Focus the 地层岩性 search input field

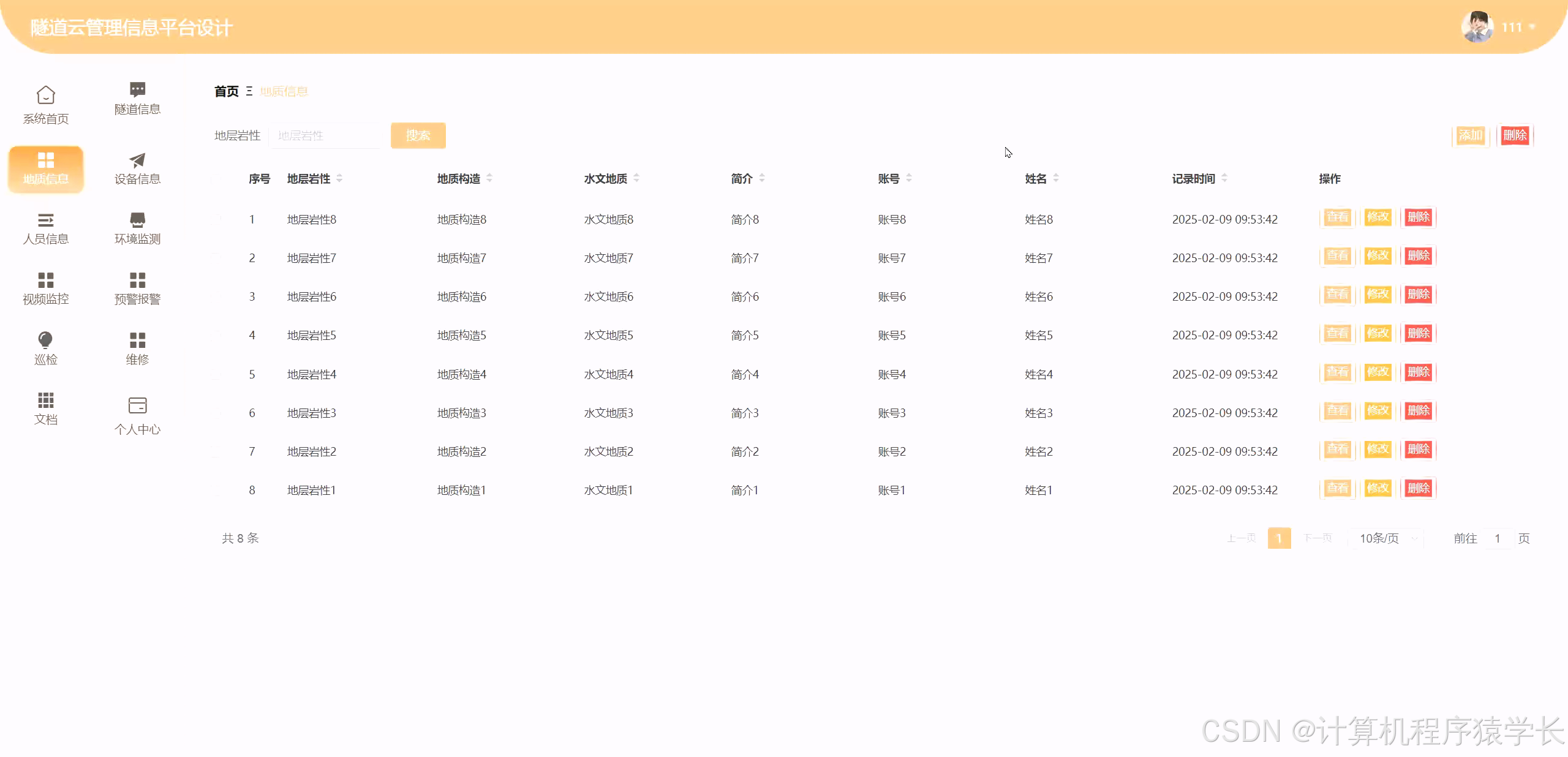(x=325, y=135)
